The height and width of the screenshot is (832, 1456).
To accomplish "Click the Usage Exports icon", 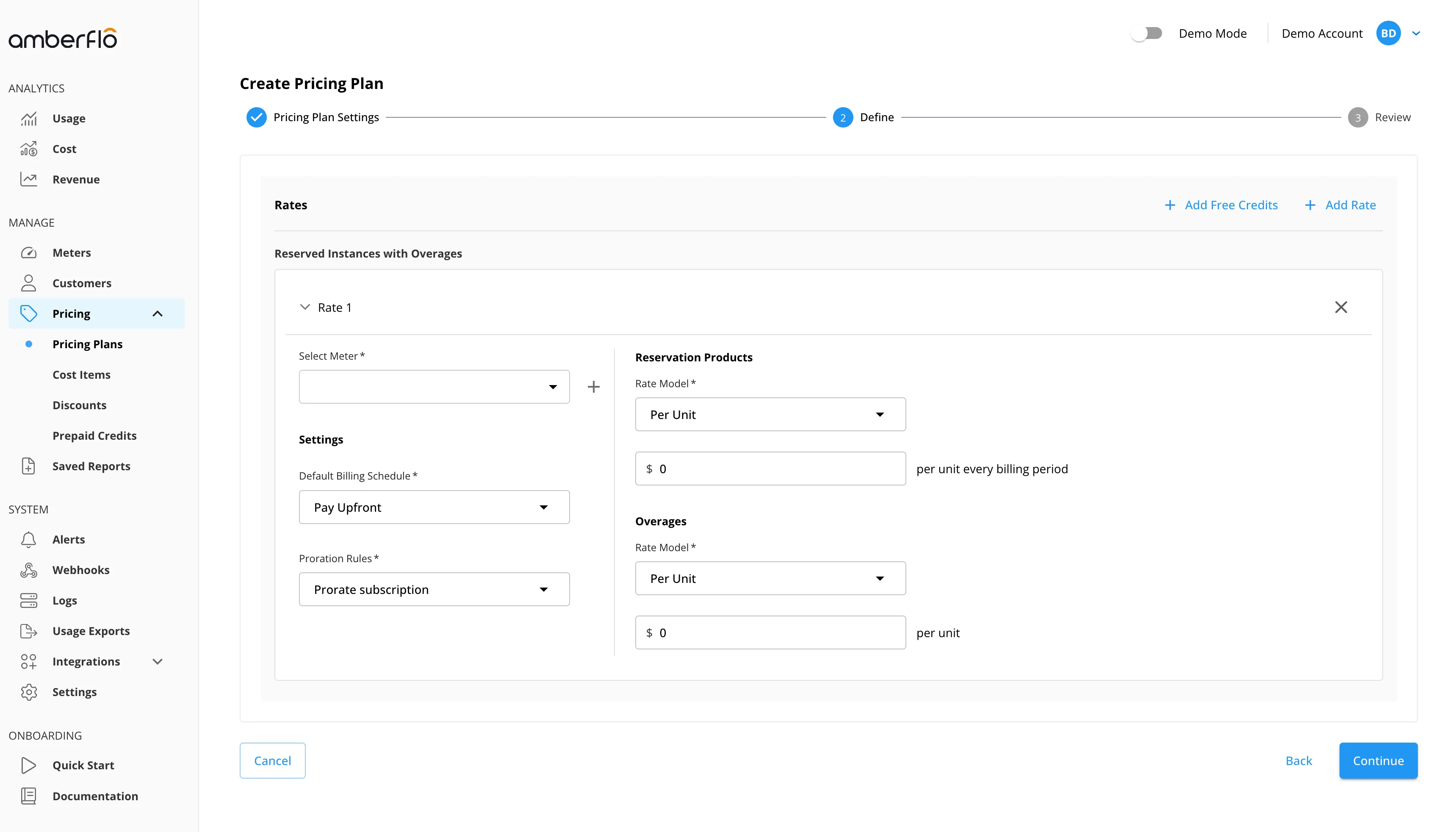I will [x=28, y=631].
